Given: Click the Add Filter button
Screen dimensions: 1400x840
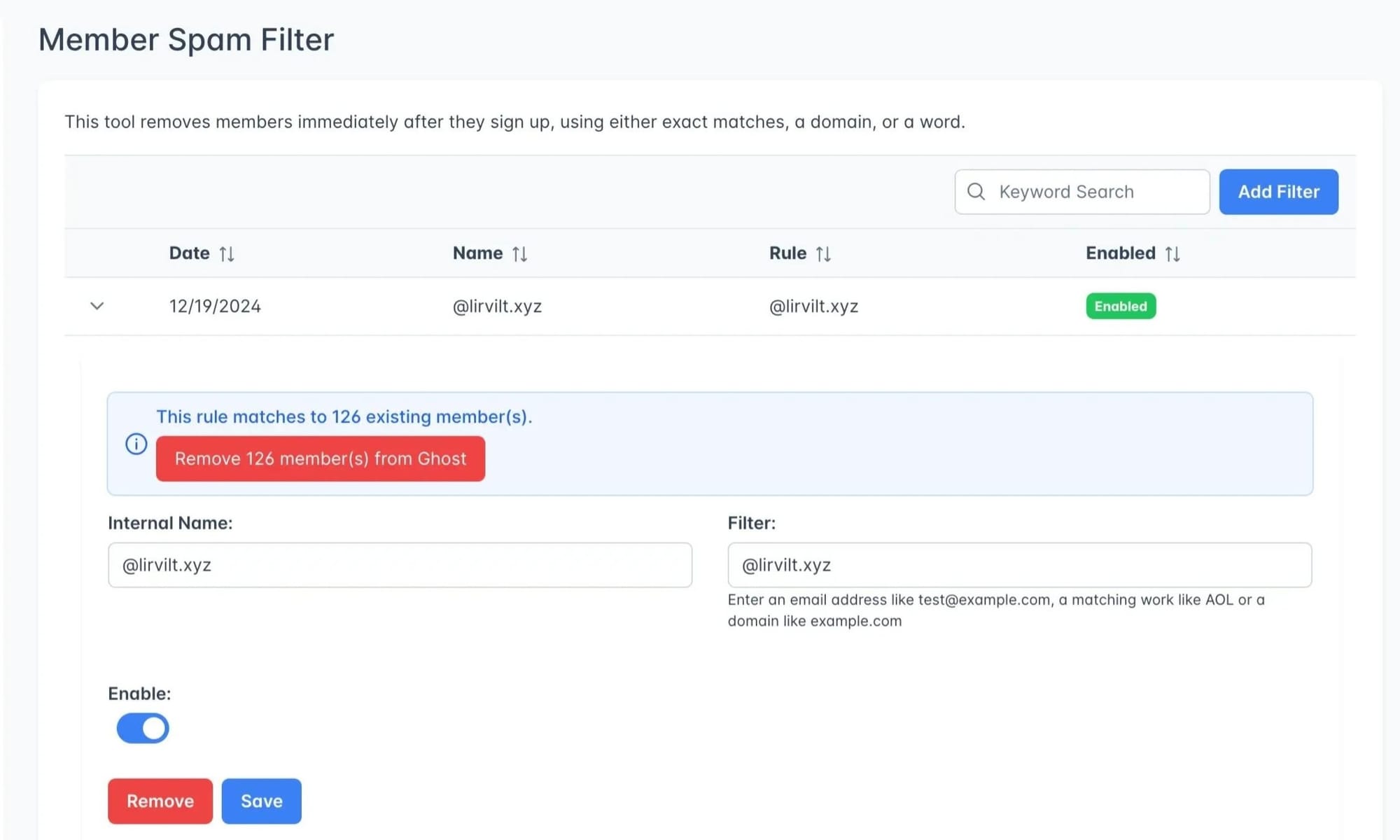Looking at the screenshot, I should tap(1278, 192).
